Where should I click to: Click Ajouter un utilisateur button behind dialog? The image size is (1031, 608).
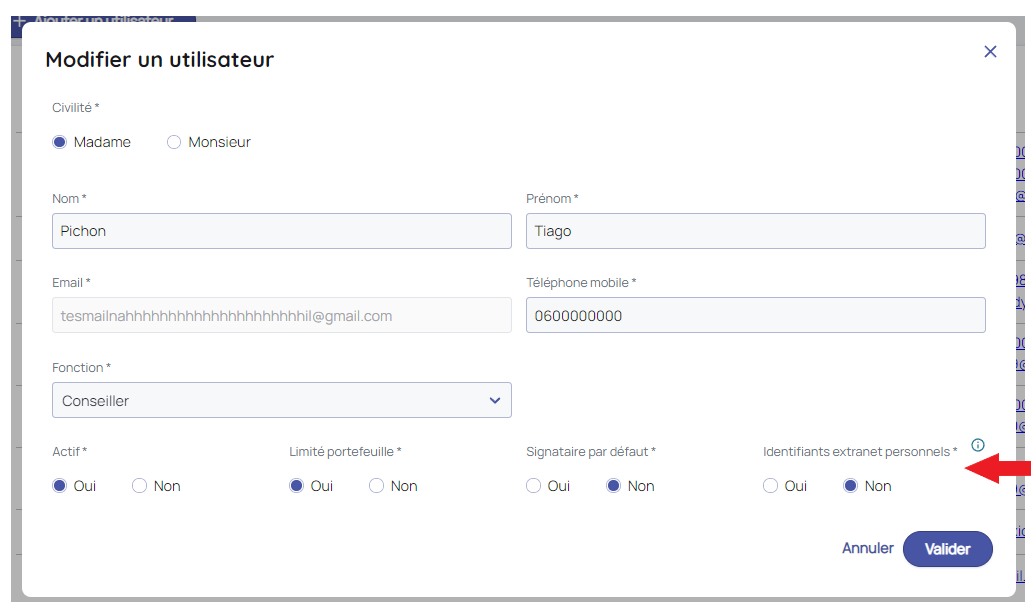click(100, 20)
